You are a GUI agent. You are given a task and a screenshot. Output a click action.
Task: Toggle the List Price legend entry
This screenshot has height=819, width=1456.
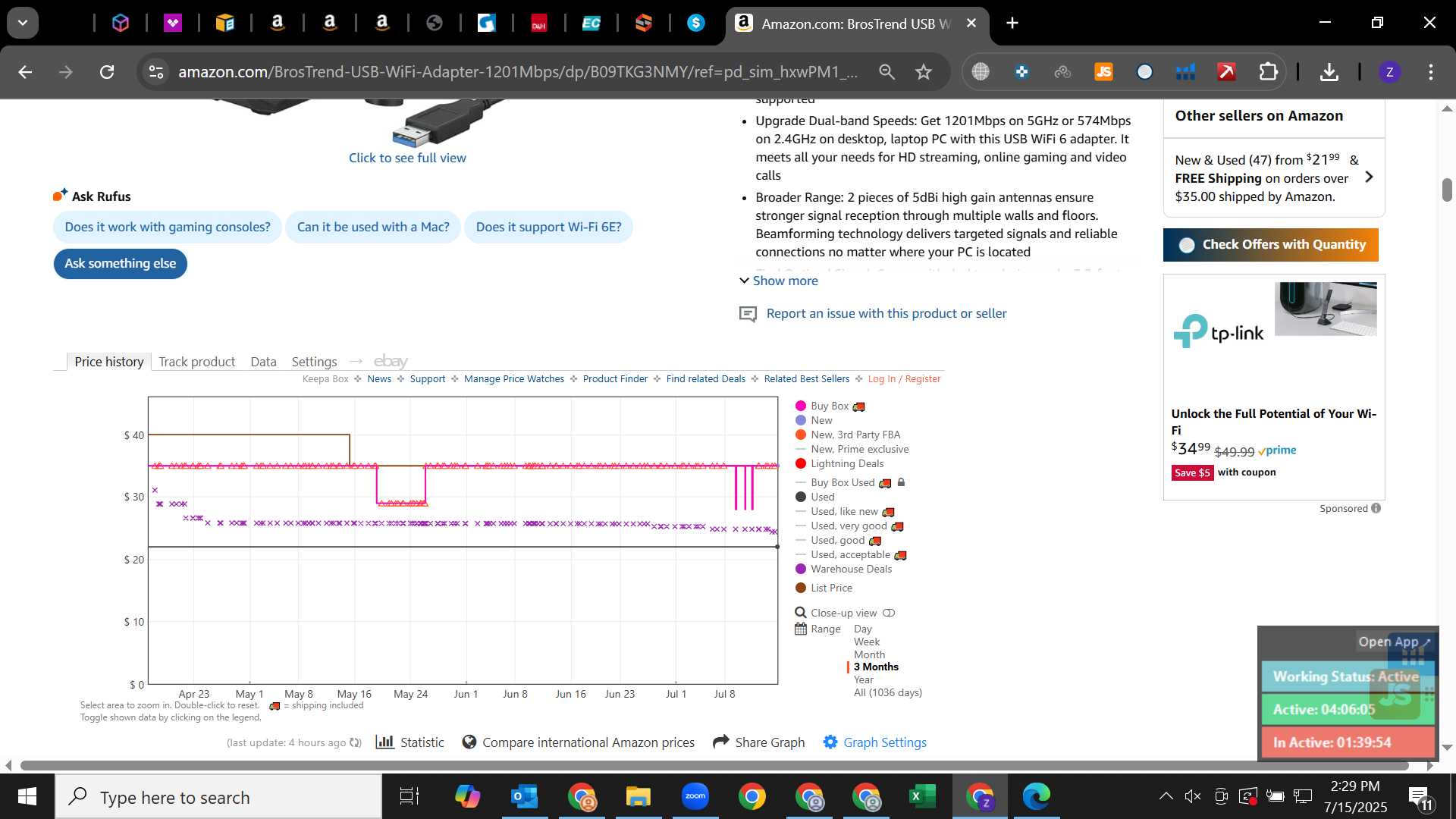click(x=824, y=588)
